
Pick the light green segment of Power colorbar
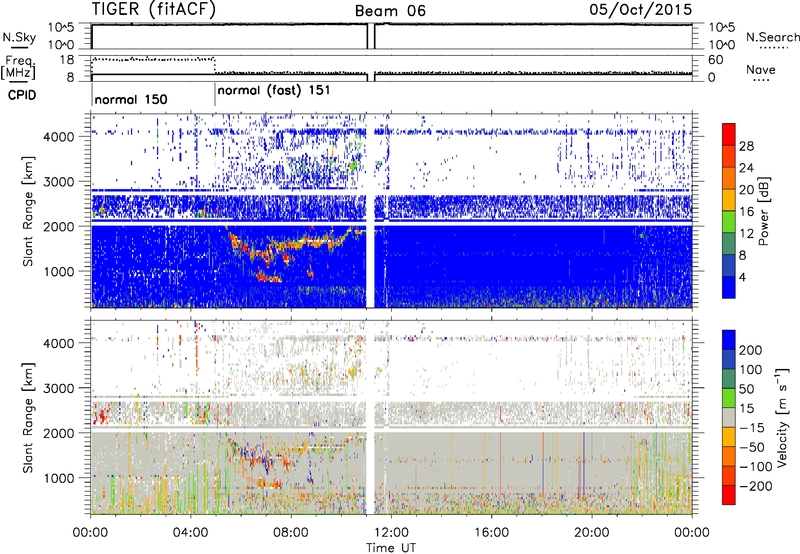click(x=729, y=221)
